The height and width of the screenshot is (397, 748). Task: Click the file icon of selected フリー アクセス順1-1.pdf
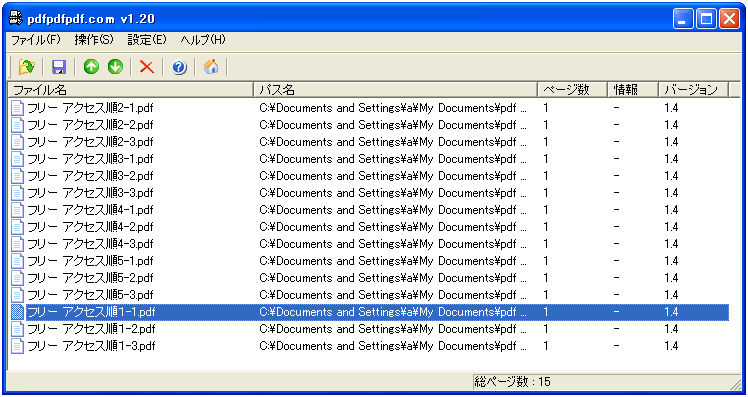[17, 312]
